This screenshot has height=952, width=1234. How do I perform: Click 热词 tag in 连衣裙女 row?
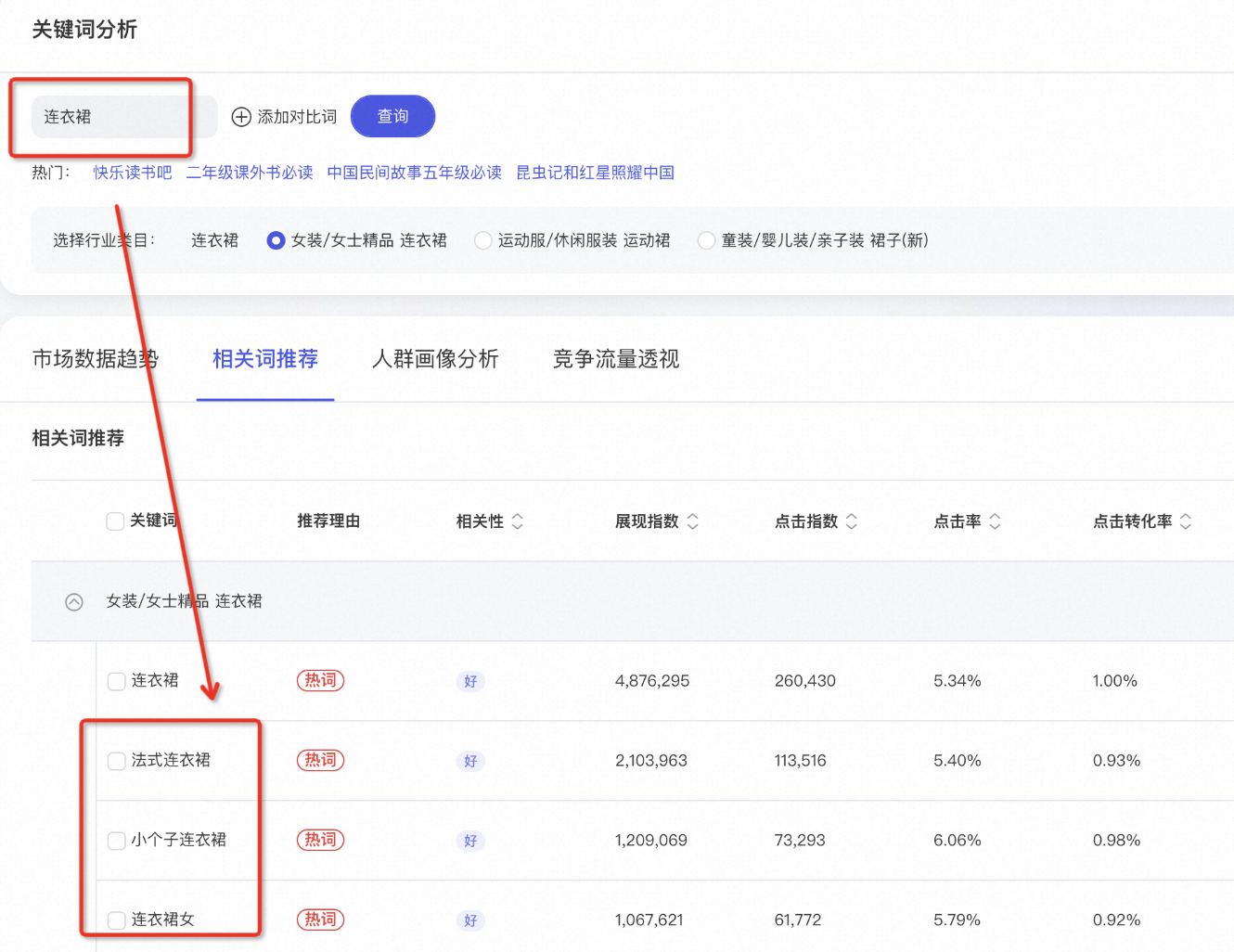320,920
